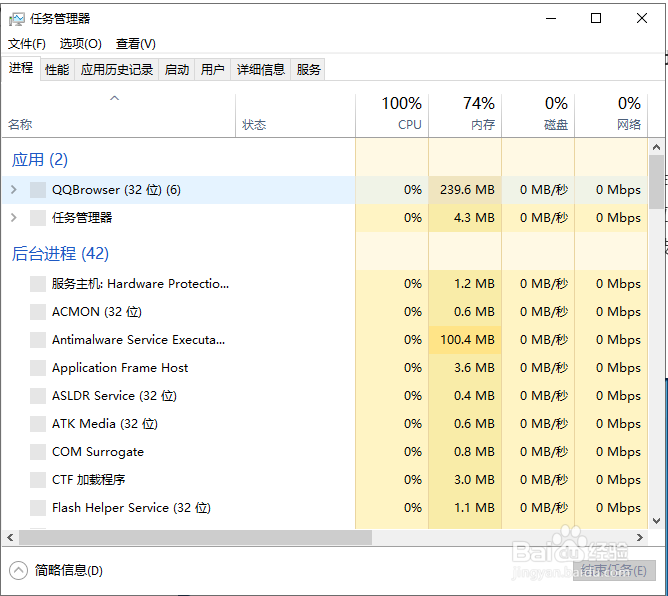Screen dimensions: 668x596
Task: Sort processes by CPU column
Action: click(x=402, y=115)
